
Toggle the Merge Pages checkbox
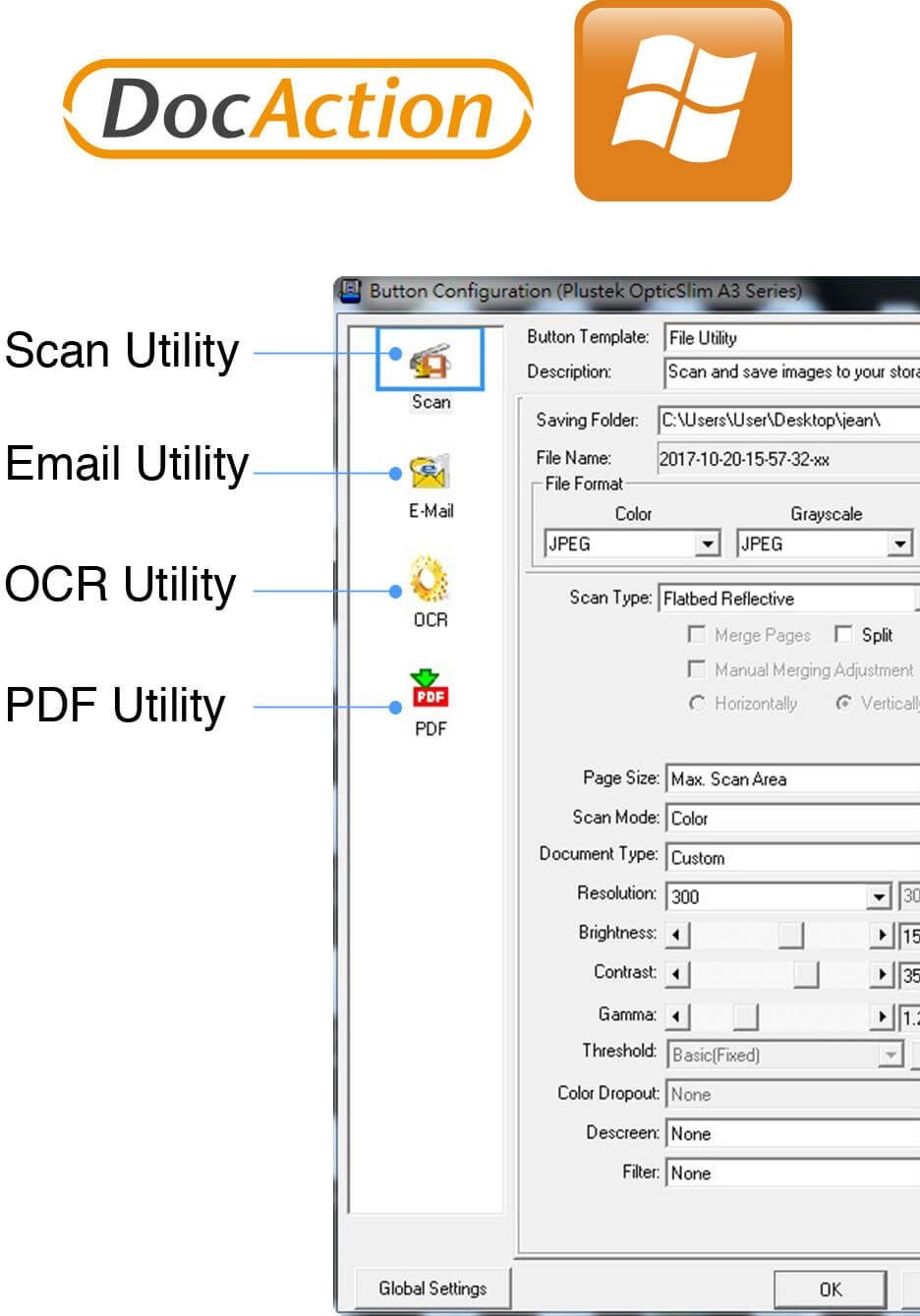coord(697,635)
